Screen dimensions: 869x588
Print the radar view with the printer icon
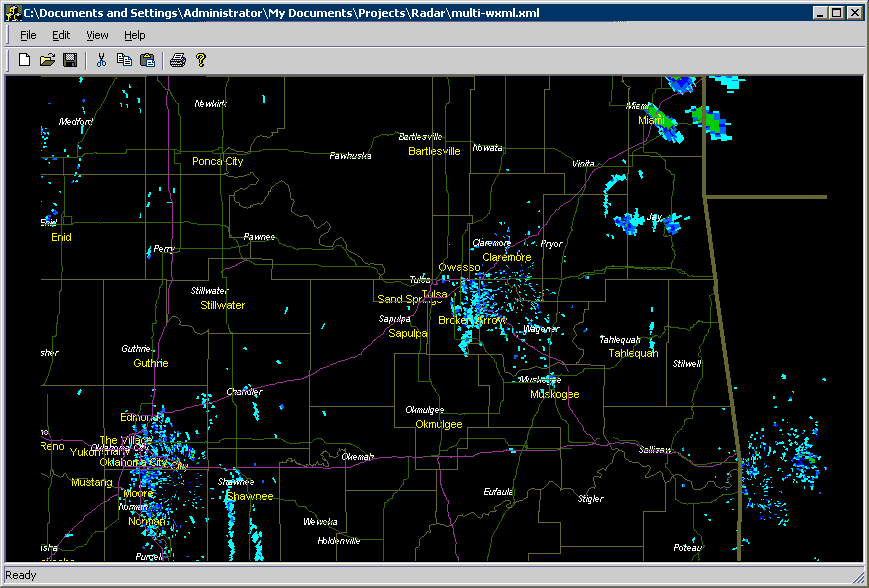coord(177,59)
